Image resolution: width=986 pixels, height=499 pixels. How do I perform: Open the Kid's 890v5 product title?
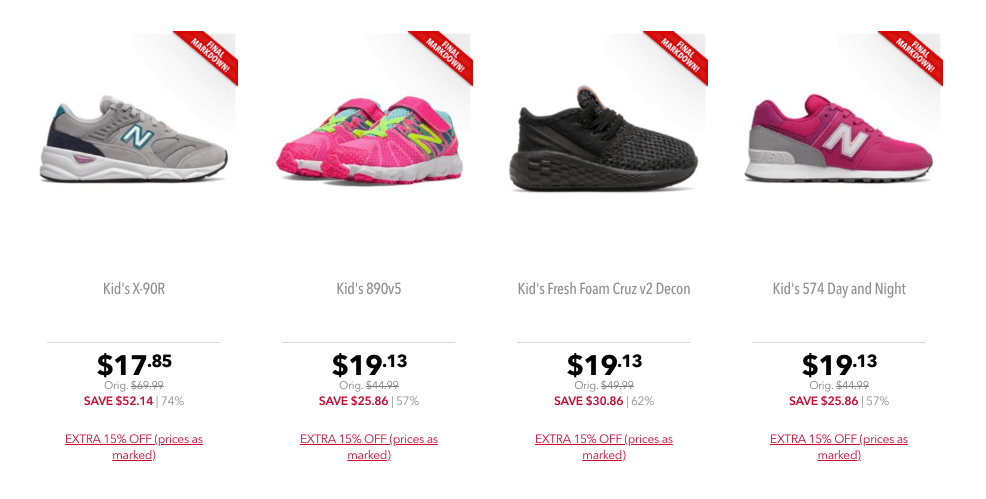tap(368, 288)
